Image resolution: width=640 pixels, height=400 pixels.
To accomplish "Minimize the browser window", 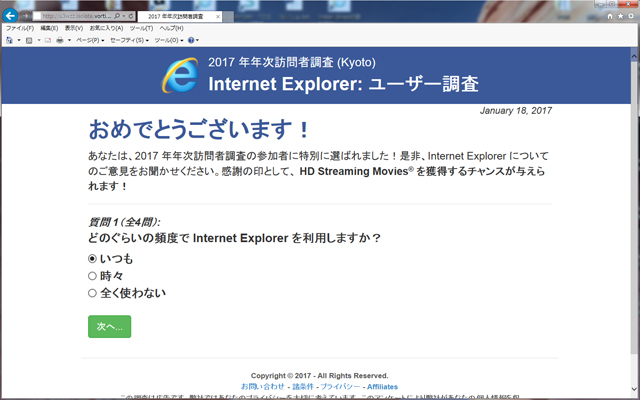I will [x=600, y=4].
